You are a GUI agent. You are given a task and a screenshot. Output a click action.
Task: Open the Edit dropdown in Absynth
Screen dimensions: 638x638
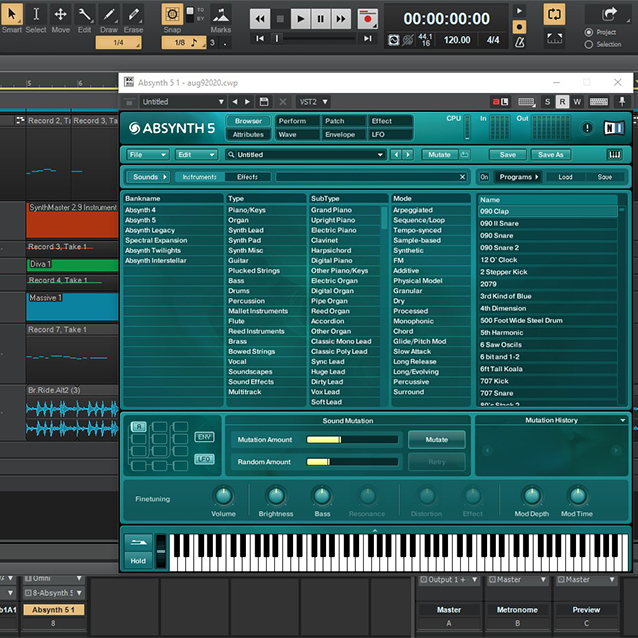click(196, 155)
